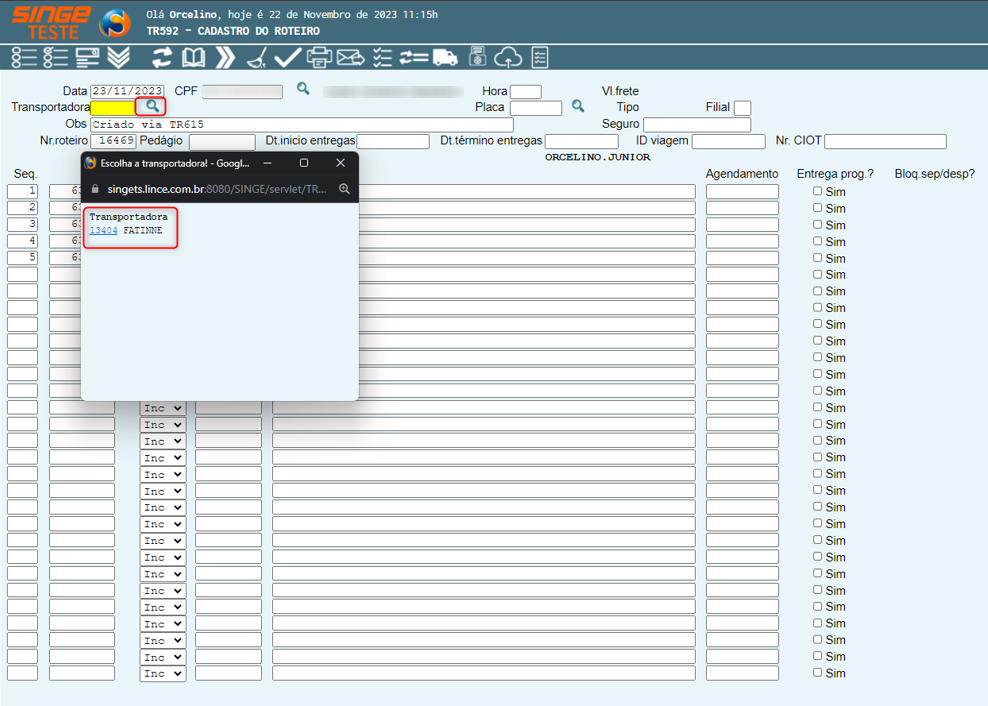Click the double right-chevron icon

point(225,57)
